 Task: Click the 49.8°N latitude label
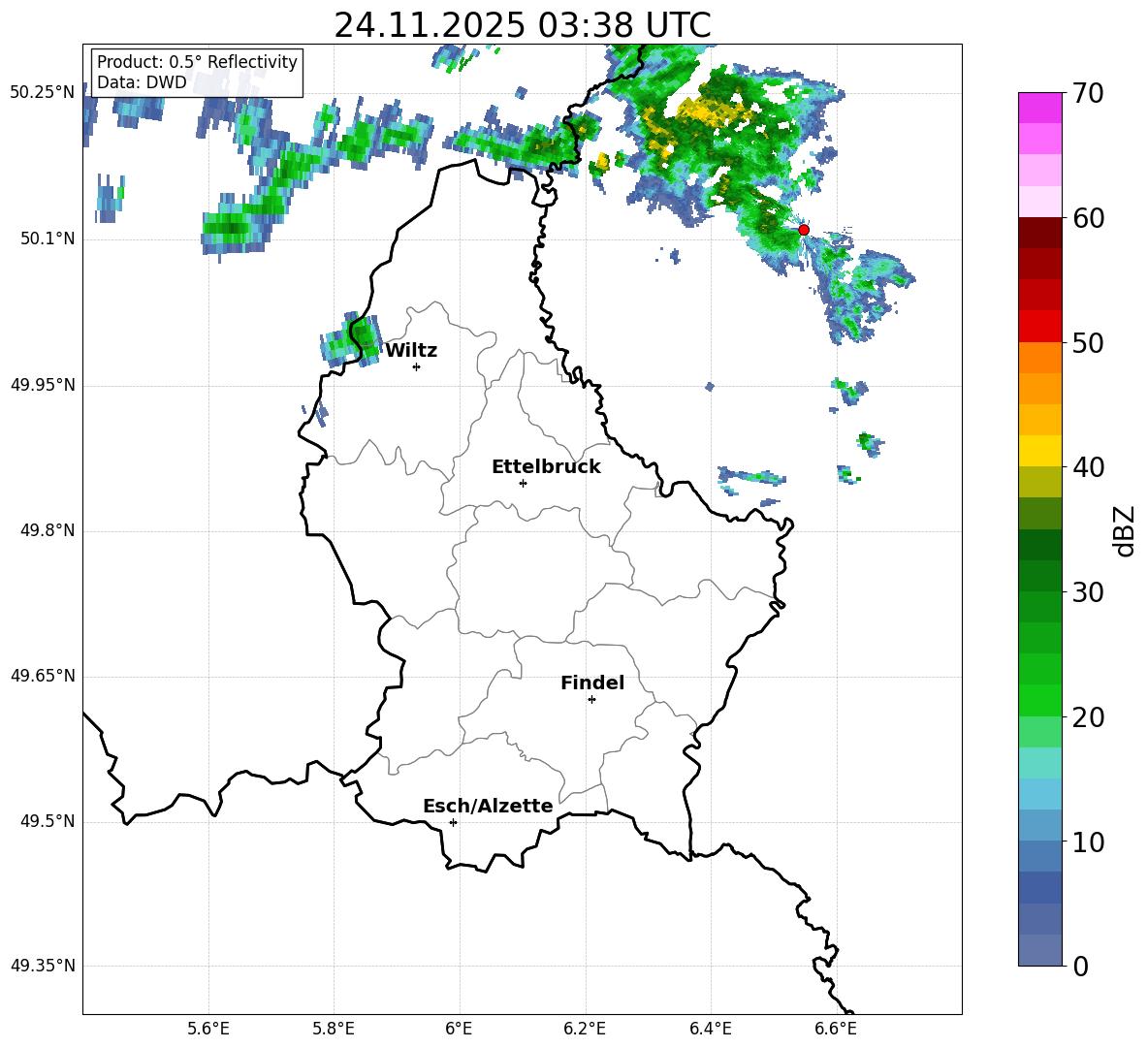pyautogui.click(x=48, y=530)
